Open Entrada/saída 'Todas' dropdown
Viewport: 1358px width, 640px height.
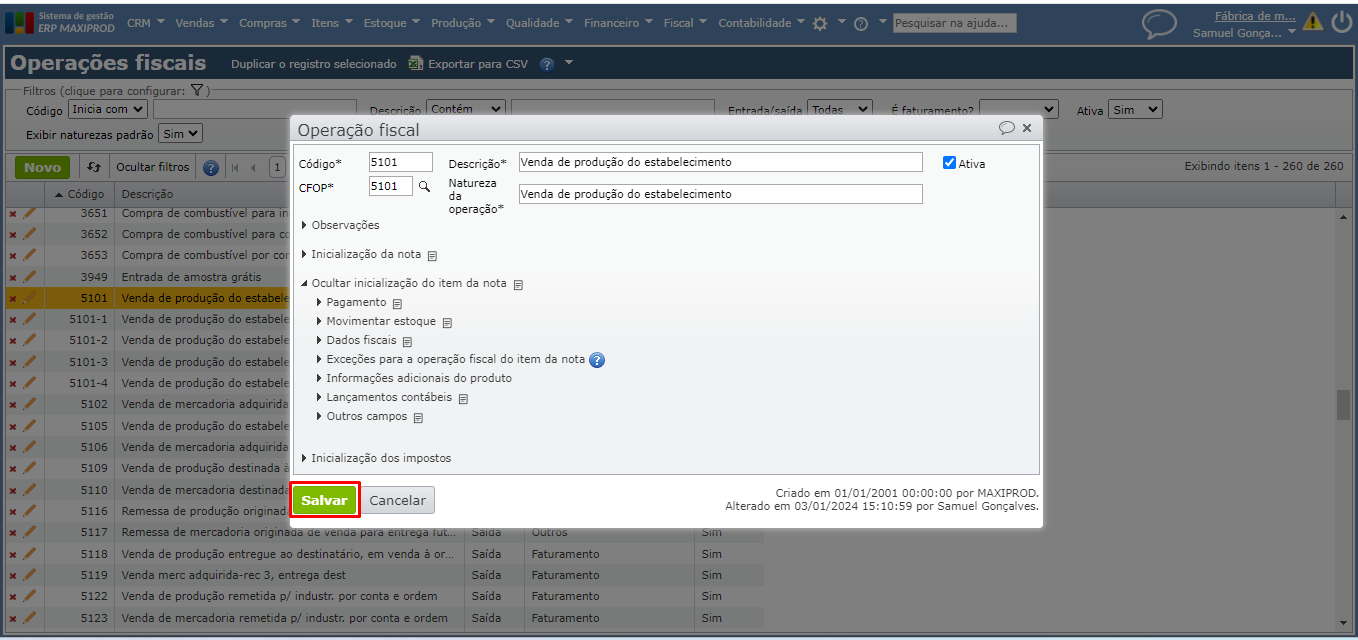[x=840, y=109]
